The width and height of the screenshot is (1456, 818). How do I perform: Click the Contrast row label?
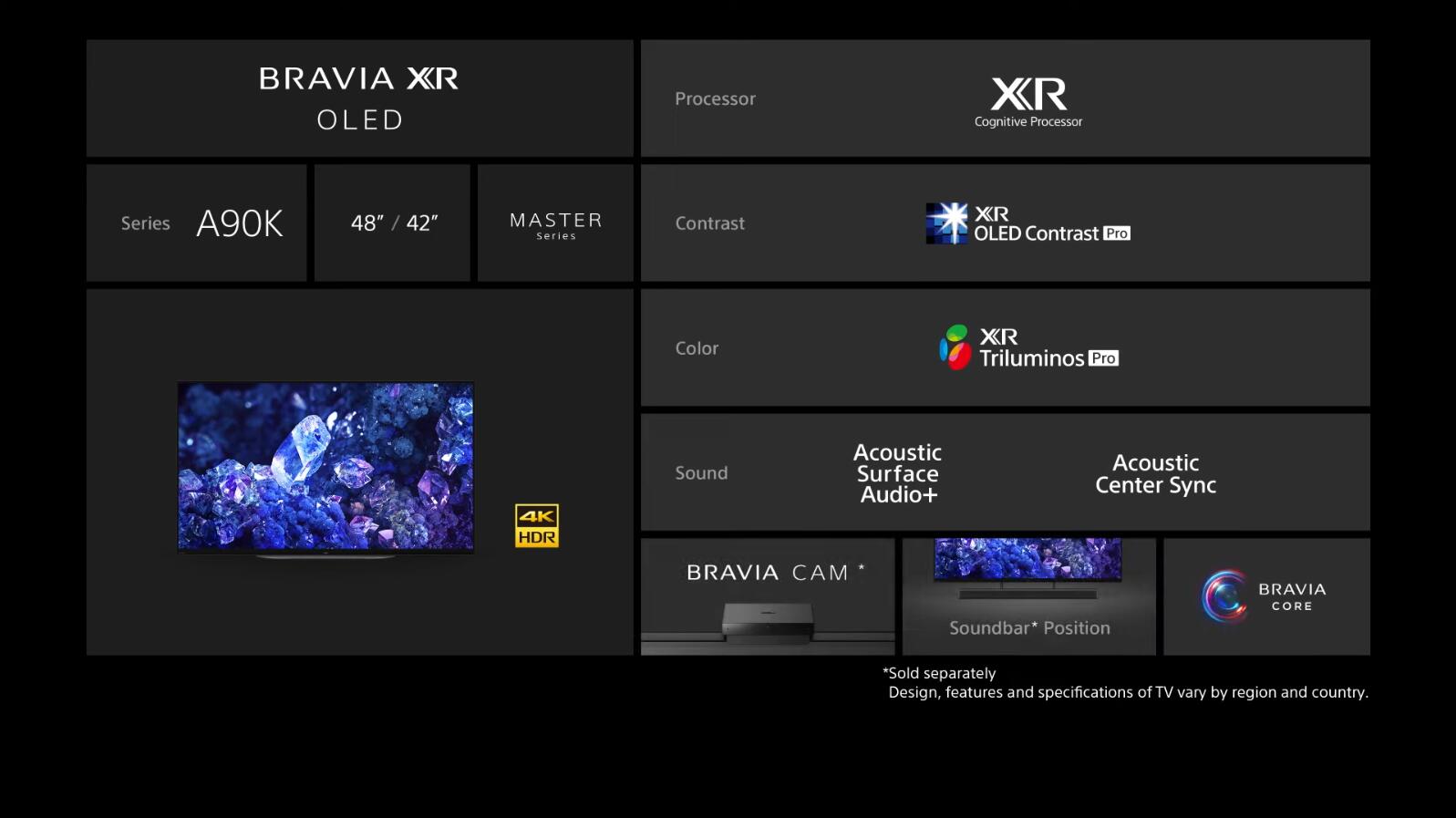tap(709, 223)
